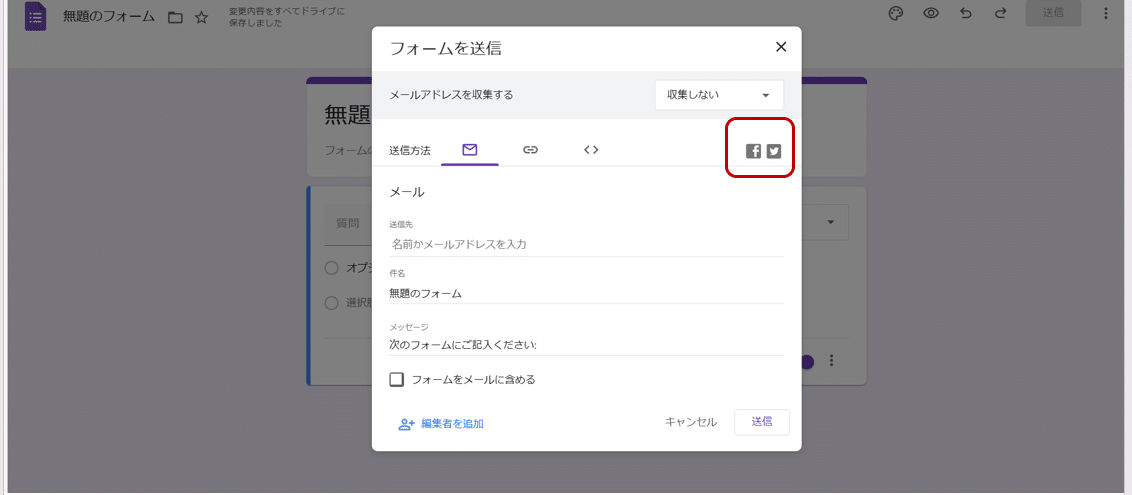Click the move to folder icon

pyautogui.click(x=175, y=17)
